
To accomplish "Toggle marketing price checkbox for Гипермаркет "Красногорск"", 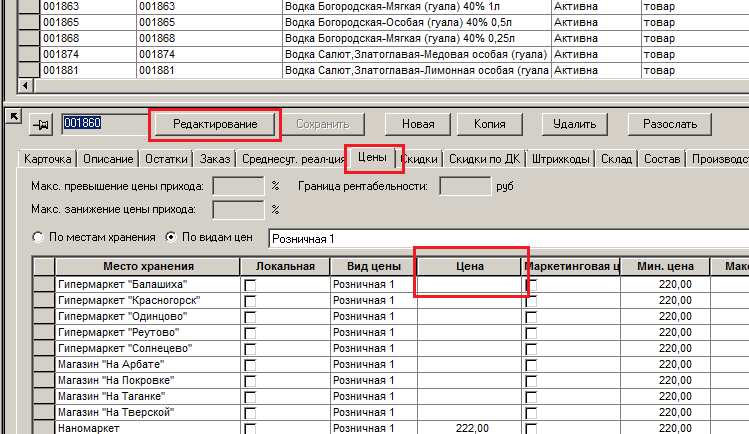I will (531, 301).
